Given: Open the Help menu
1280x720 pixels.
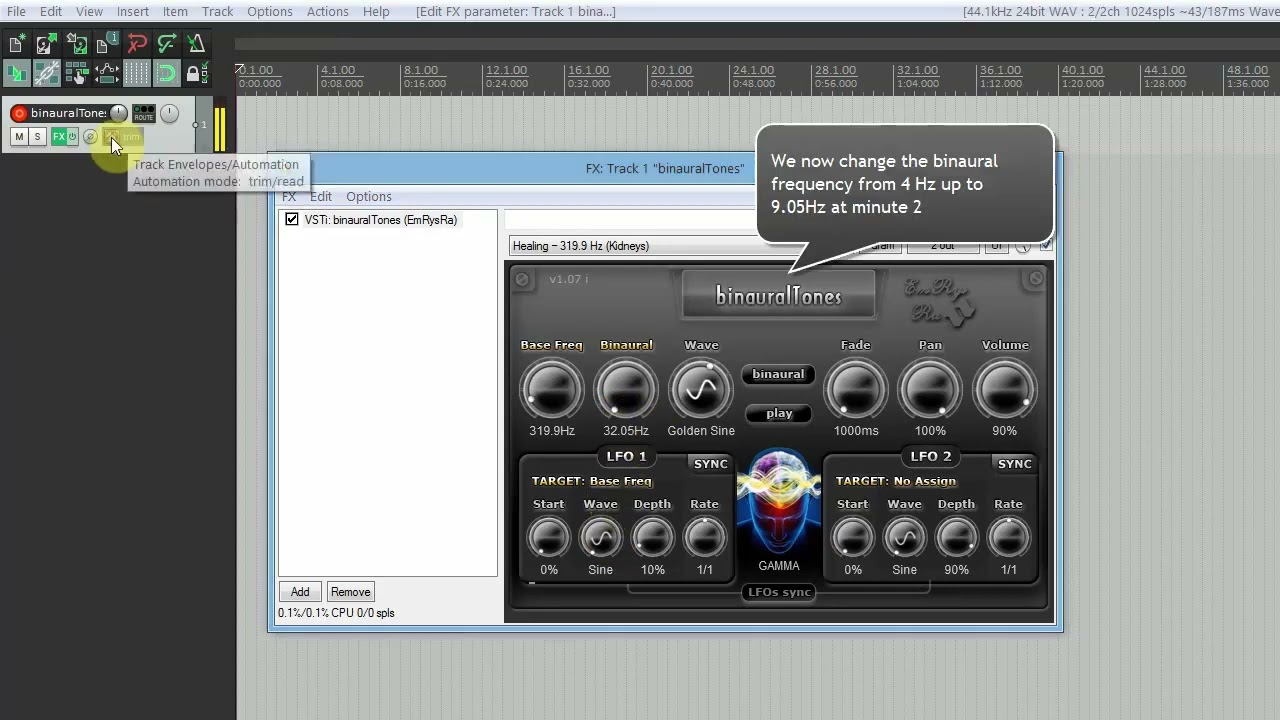Looking at the screenshot, I should coord(376,11).
